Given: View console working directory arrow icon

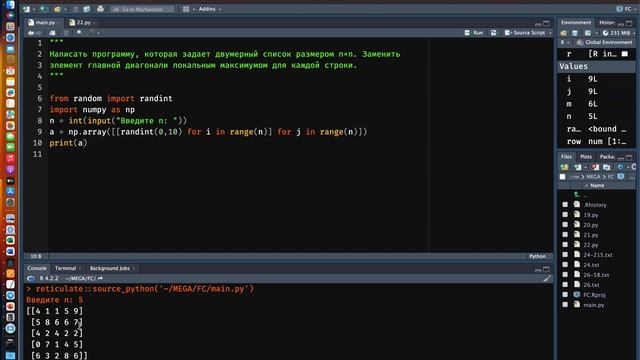Looking at the screenshot, I should click(100, 278).
